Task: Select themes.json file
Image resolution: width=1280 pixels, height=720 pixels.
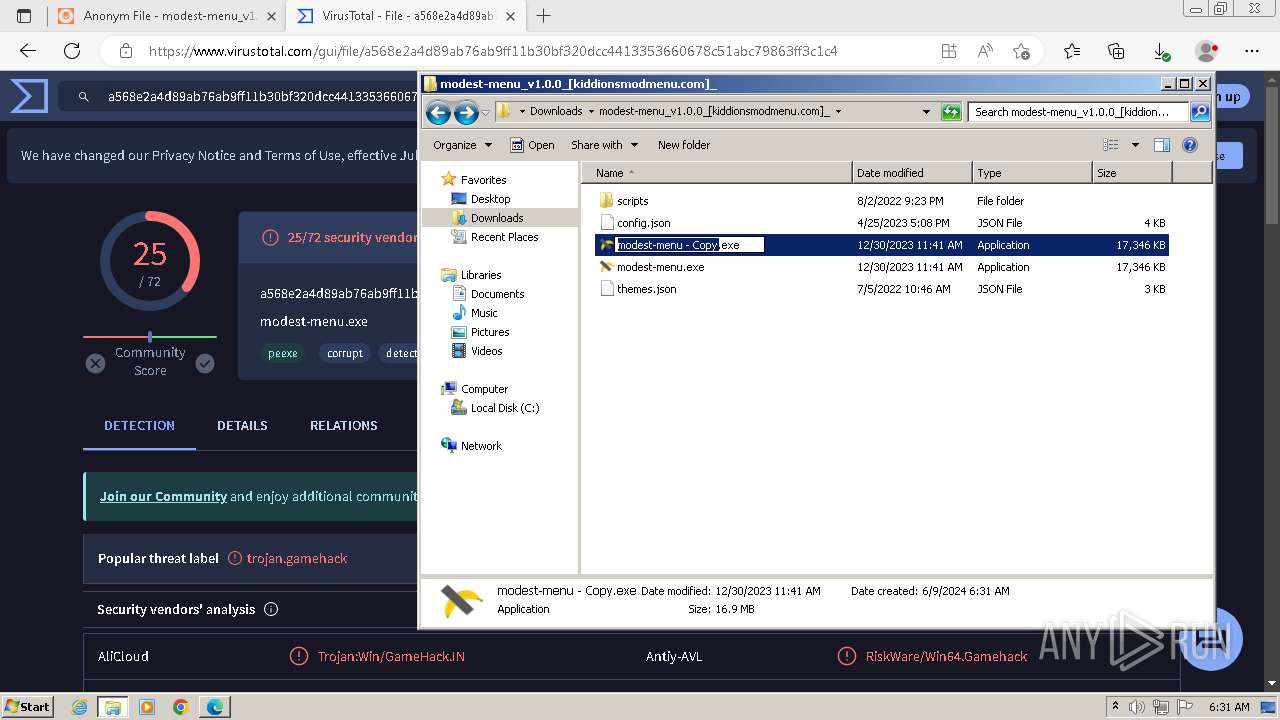Action: (x=646, y=289)
